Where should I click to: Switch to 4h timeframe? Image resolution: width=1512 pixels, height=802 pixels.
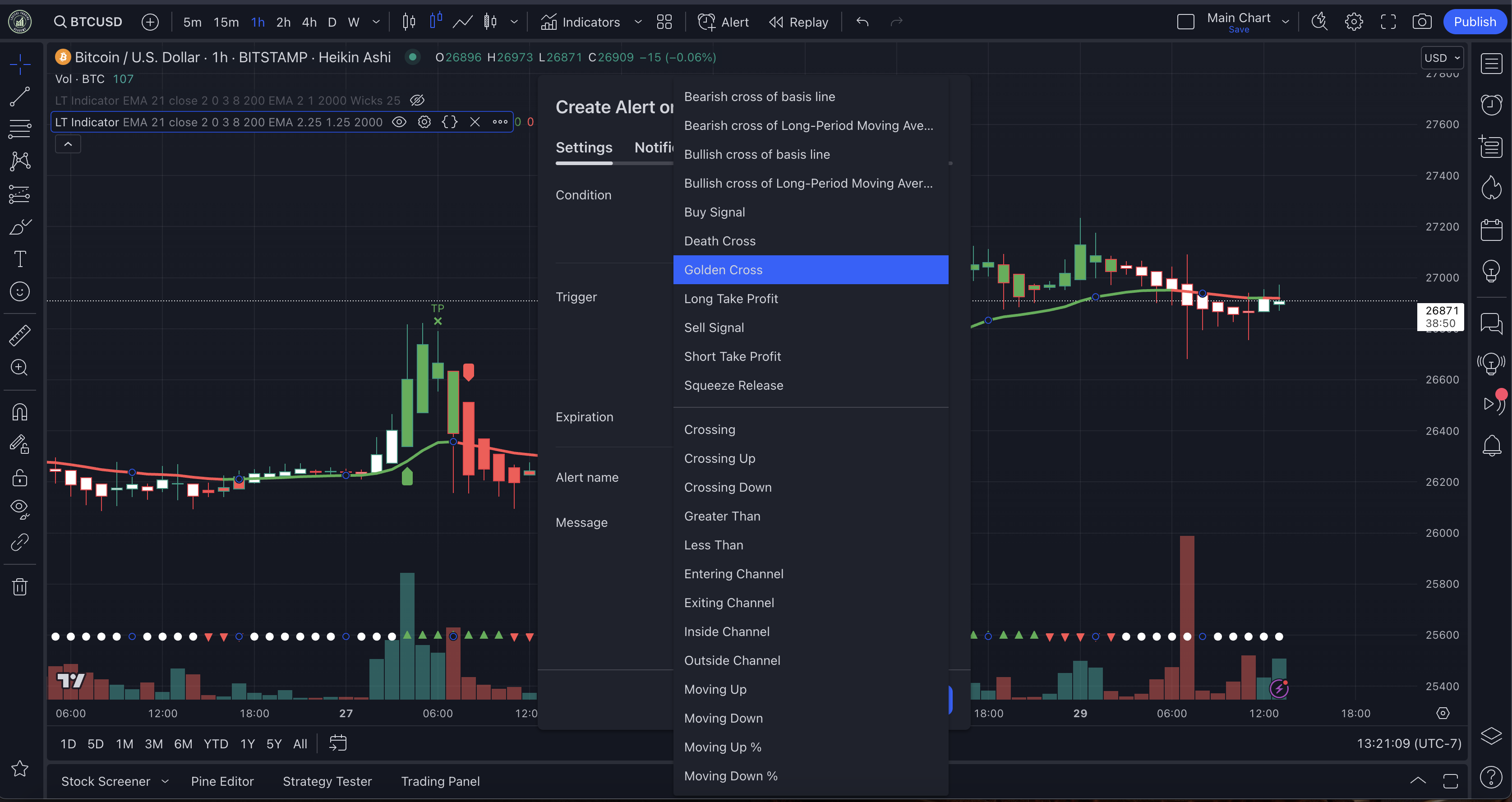pos(309,22)
